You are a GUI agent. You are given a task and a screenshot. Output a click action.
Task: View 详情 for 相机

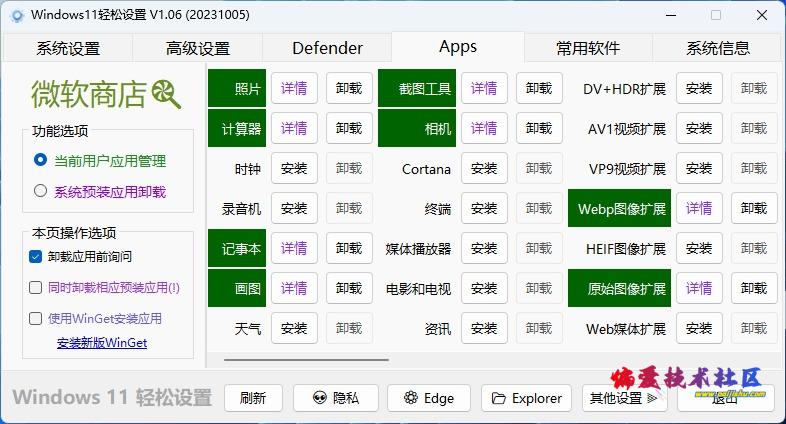pyautogui.click(x=484, y=128)
